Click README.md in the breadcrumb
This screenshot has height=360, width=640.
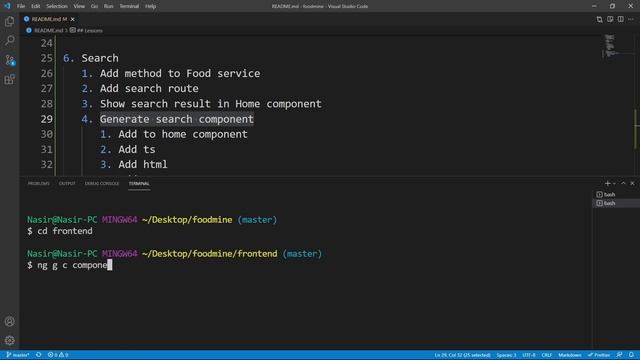[x=48, y=31]
